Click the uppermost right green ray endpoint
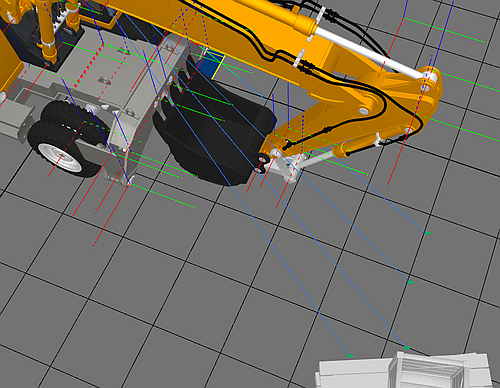This screenshot has height=388, width=500. point(428,233)
